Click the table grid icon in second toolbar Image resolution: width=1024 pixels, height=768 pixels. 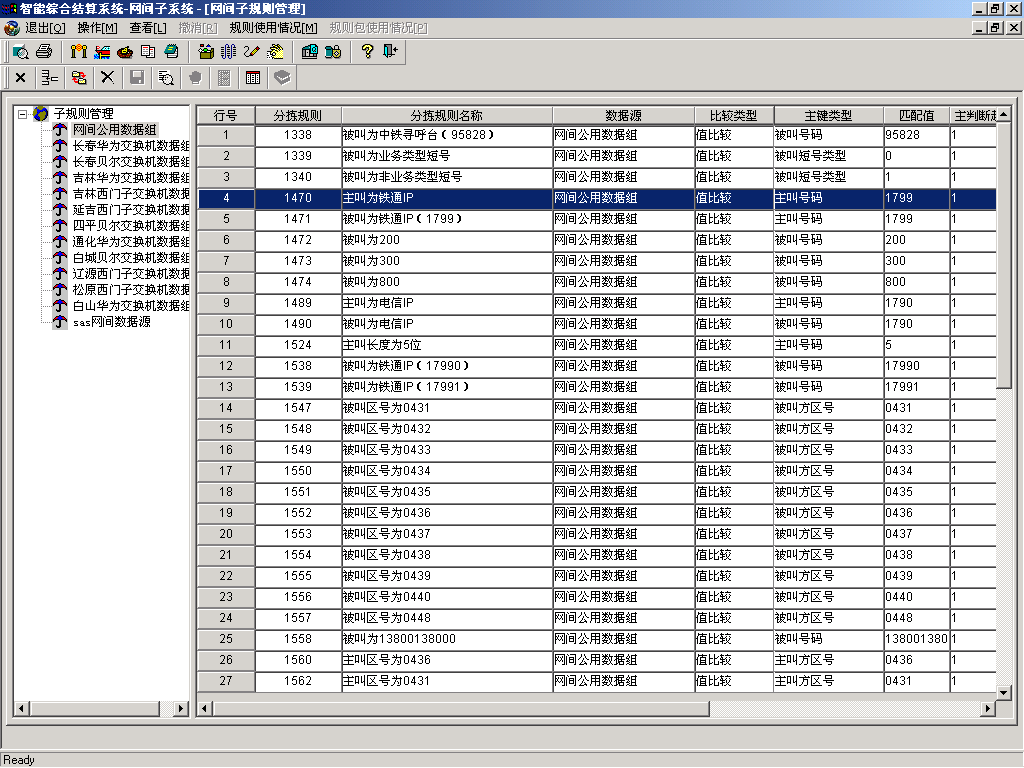click(253, 77)
